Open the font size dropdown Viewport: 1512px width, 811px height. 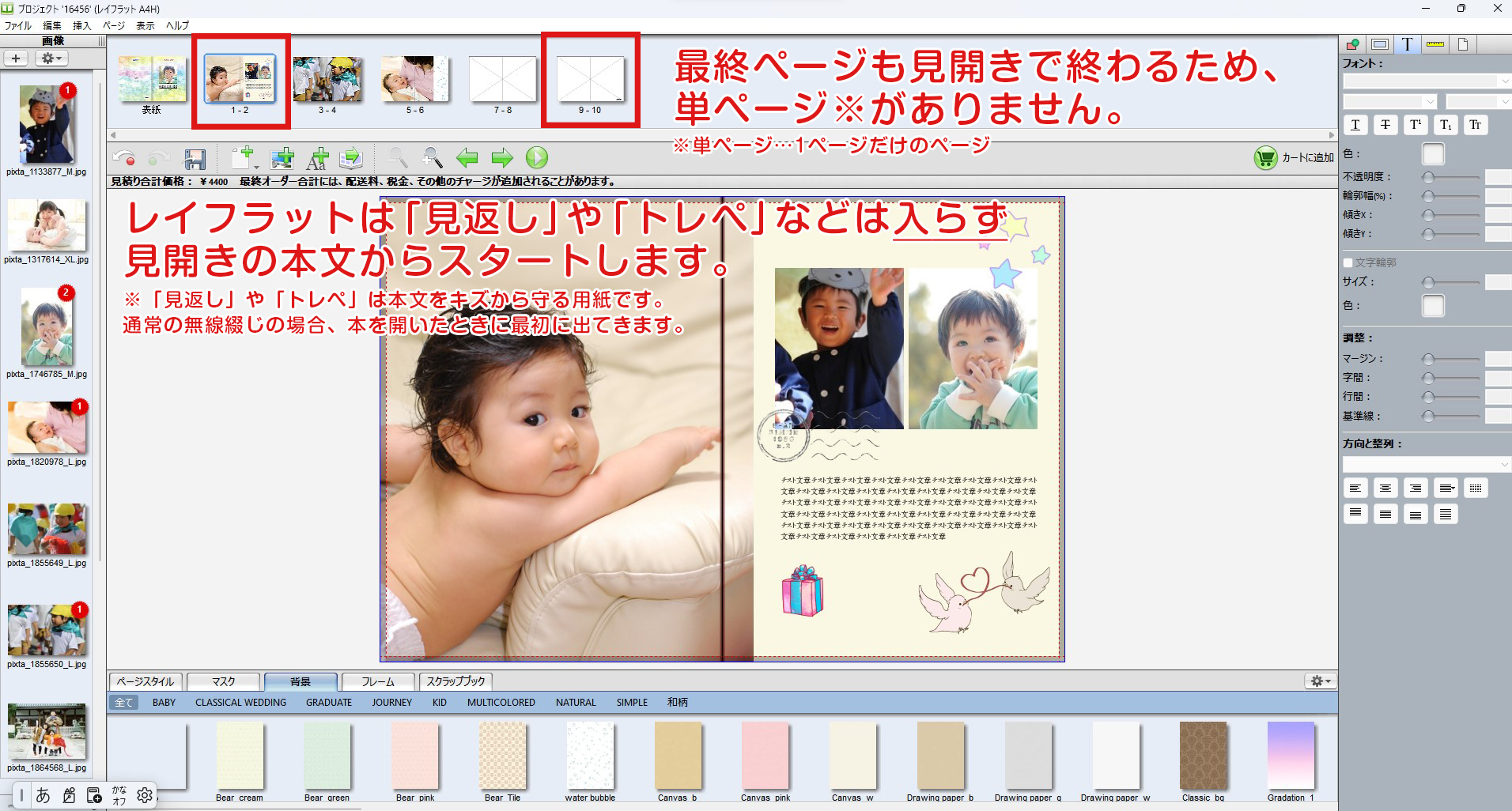(1478, 102)
